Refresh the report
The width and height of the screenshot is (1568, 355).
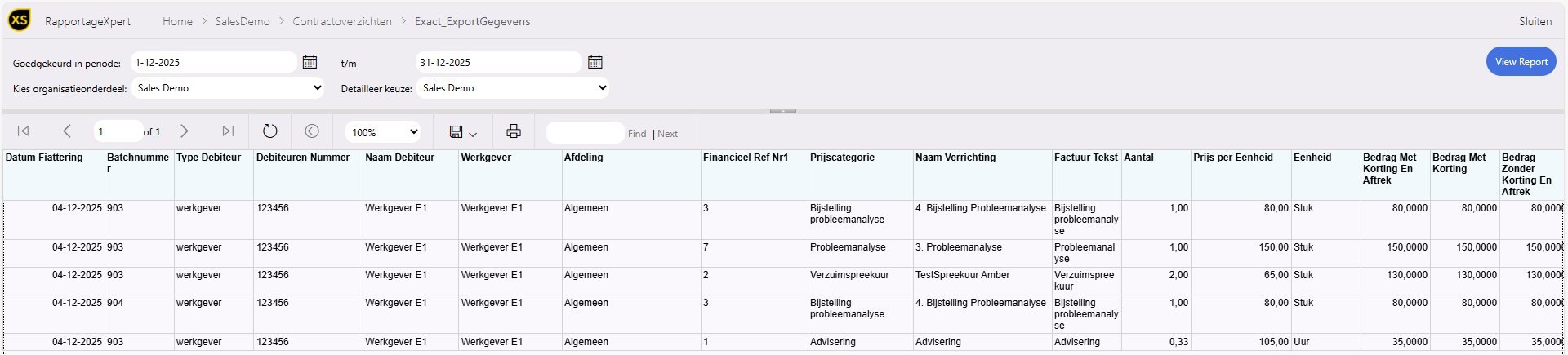270,131
